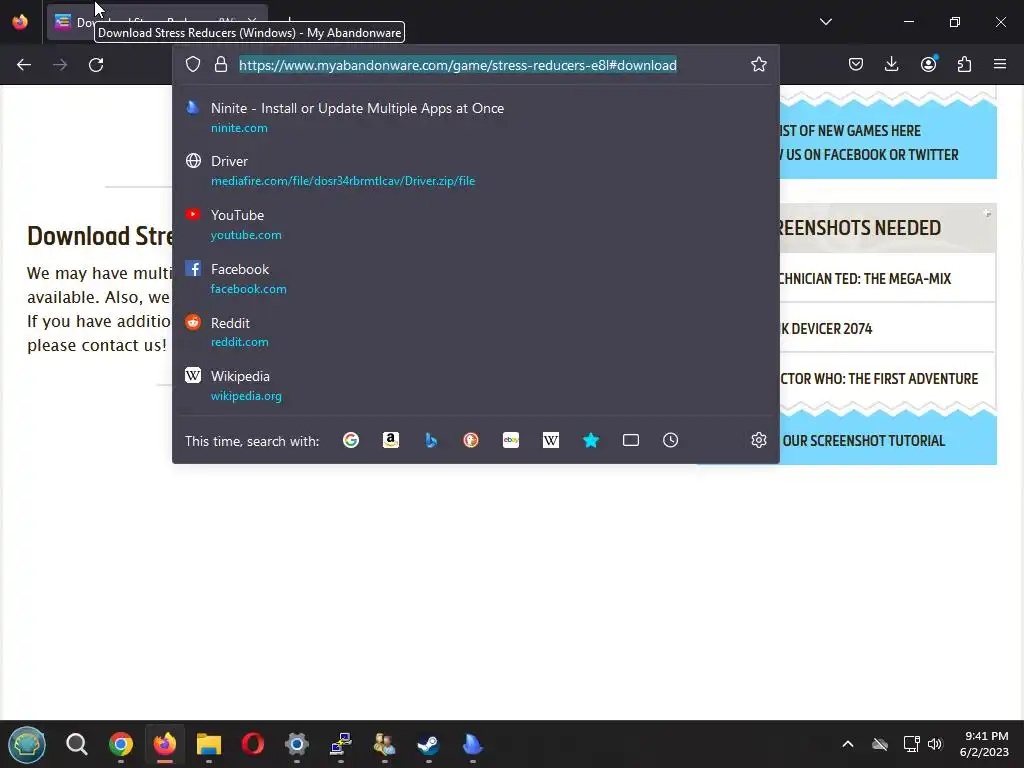The height and width of the screenshot is (768, 1024).
Task: Open Technician Ted: The Mega-Mix link
Action: pos(865,279)
